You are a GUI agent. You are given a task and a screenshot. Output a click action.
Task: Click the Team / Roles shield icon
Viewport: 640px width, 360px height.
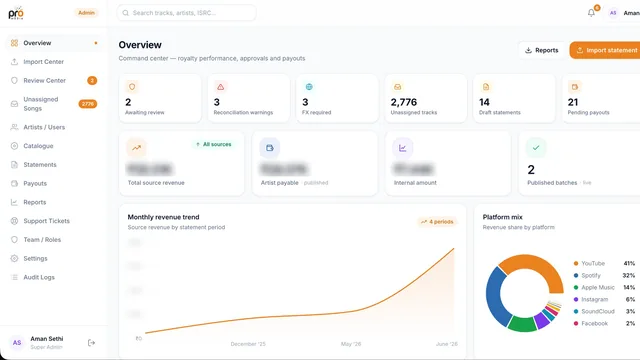[14, 240]
